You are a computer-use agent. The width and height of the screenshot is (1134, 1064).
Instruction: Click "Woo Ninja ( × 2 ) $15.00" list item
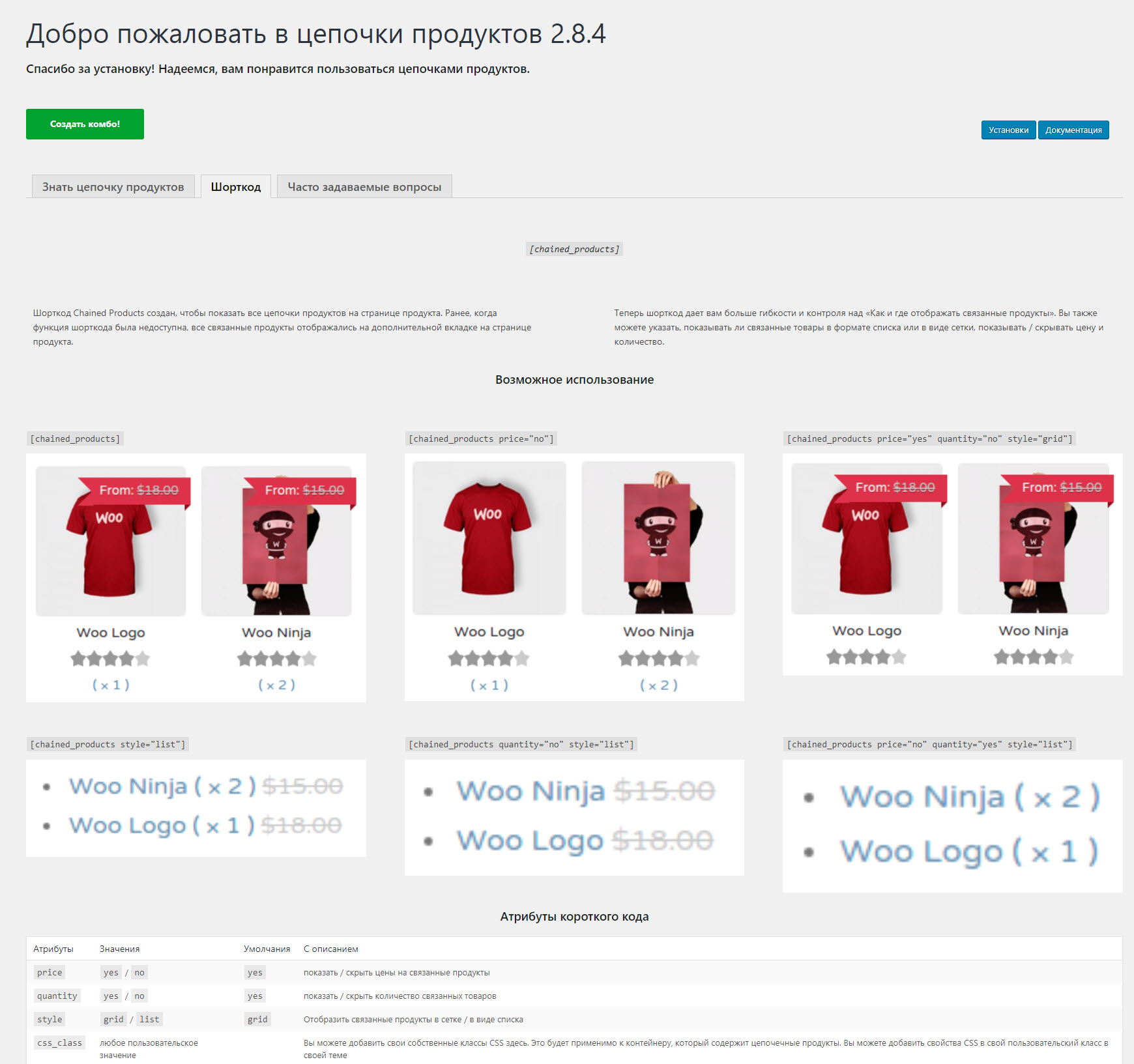coord(206,786)
